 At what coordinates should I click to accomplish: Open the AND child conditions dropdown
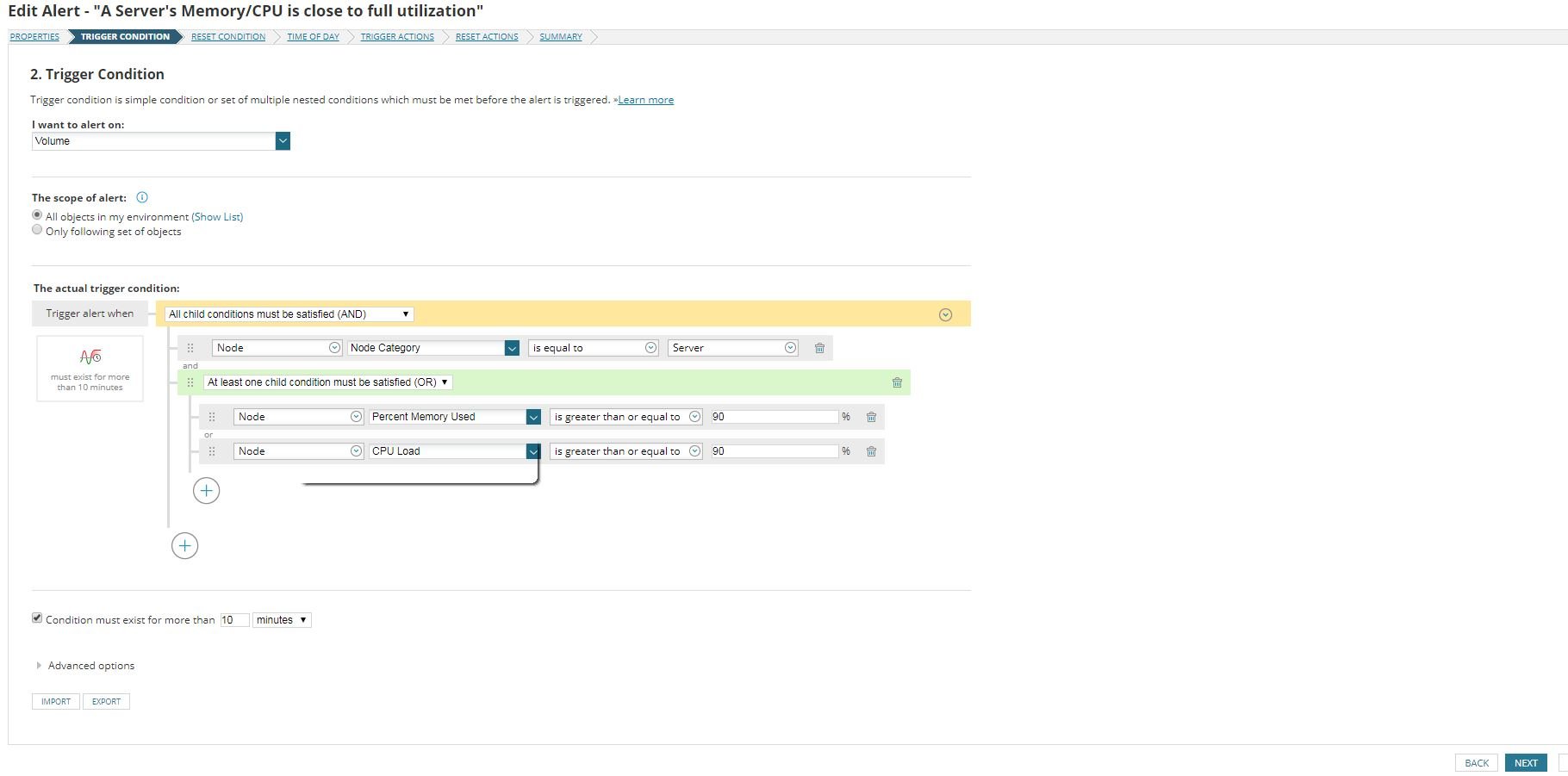(x=289, y=314)
